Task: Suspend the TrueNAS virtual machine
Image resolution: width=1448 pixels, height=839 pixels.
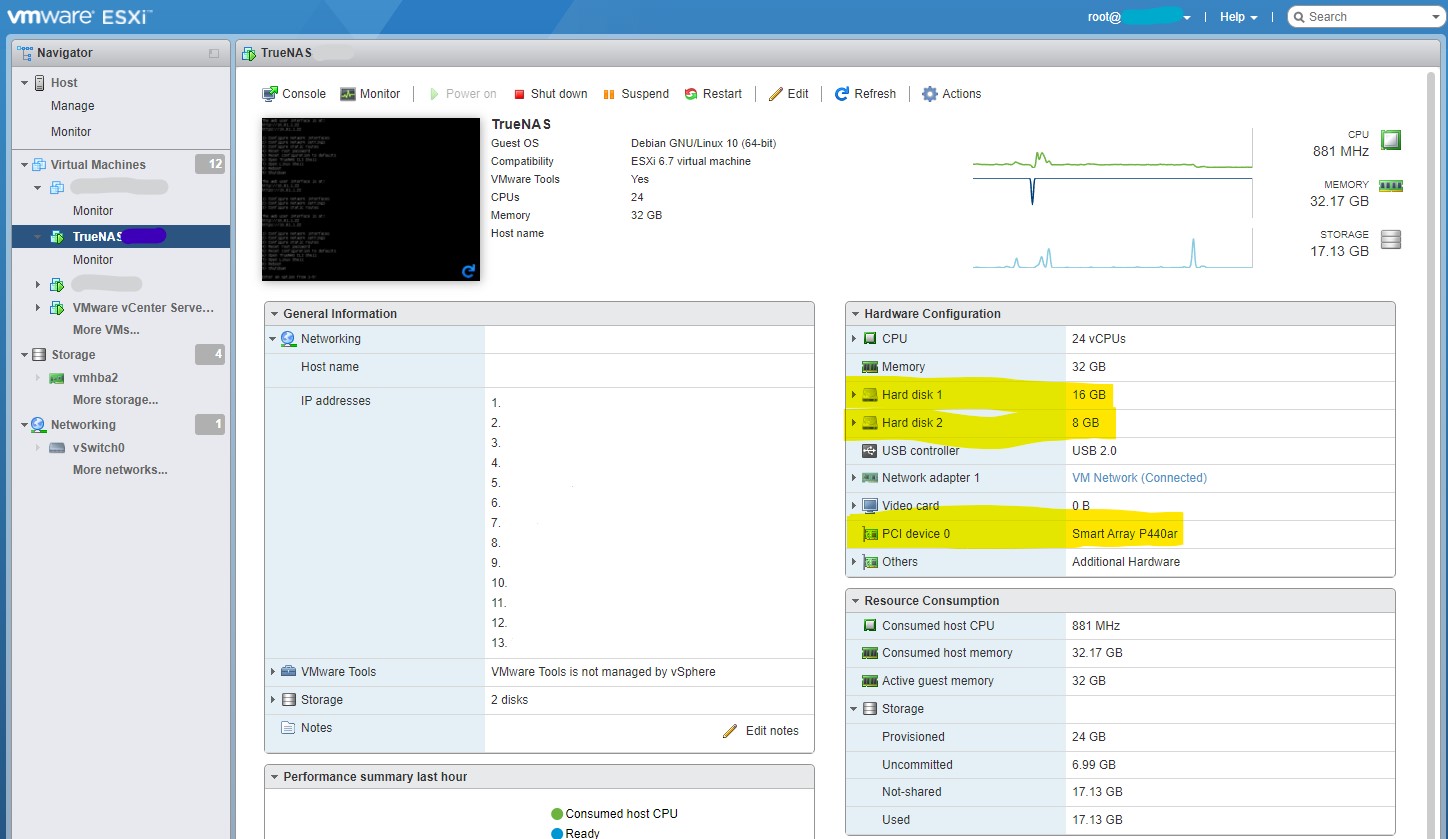Action: (636, 94)
